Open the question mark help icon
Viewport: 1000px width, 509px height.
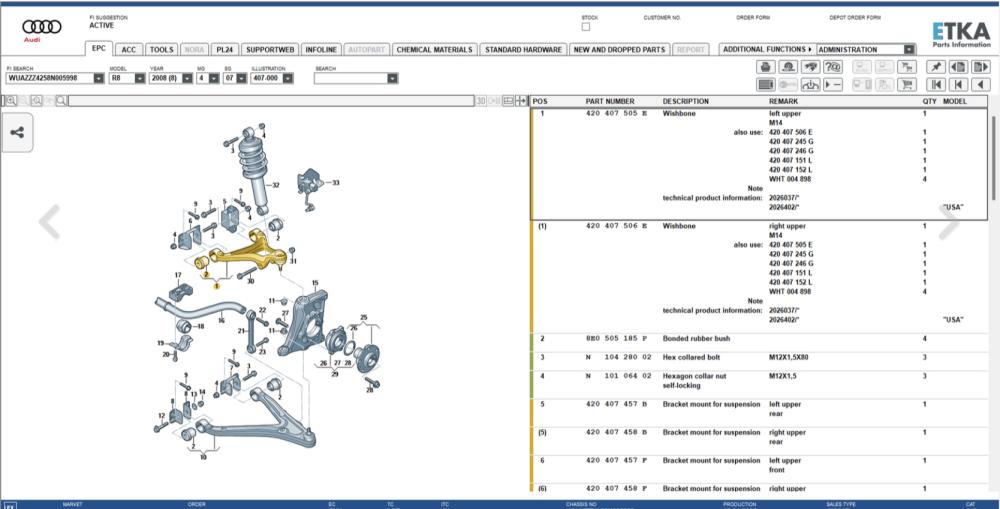click(832, 67)
